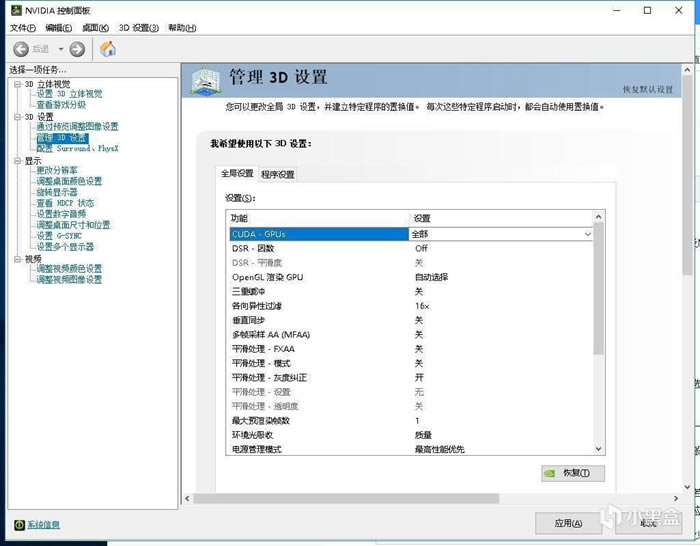
Task: Select the 平滑处理 - 灰度纠正 row
Action: pos(411,377)
